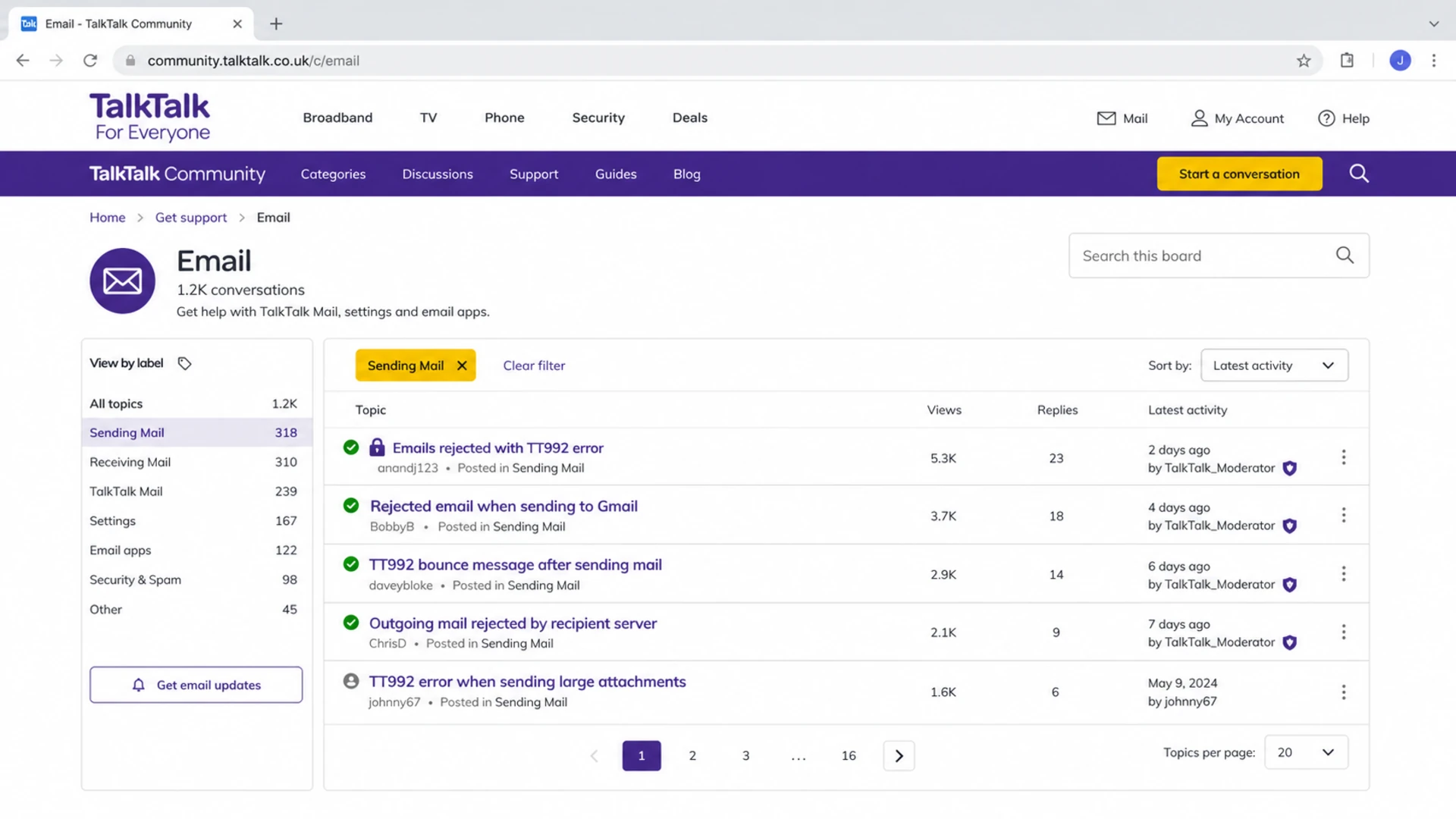Open the Phone menu item
Screen dimensions: 1456x819
(504, 118)
